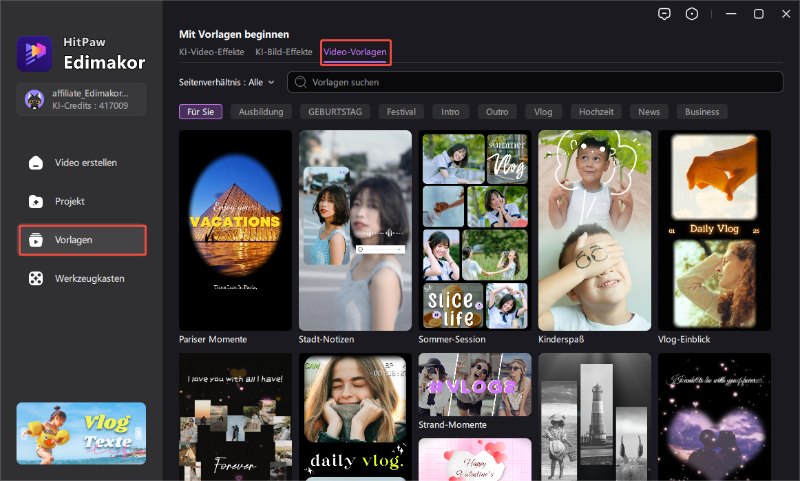Open the Pariser Momente template thumbnail
This screenshot has height=481, width=800.
235,229
